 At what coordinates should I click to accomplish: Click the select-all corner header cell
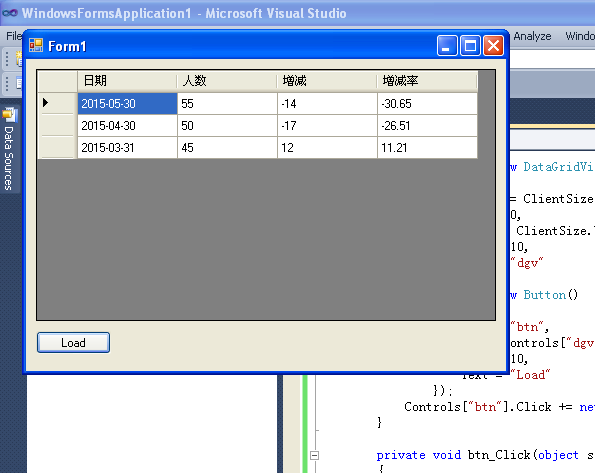tap(57, 81)
